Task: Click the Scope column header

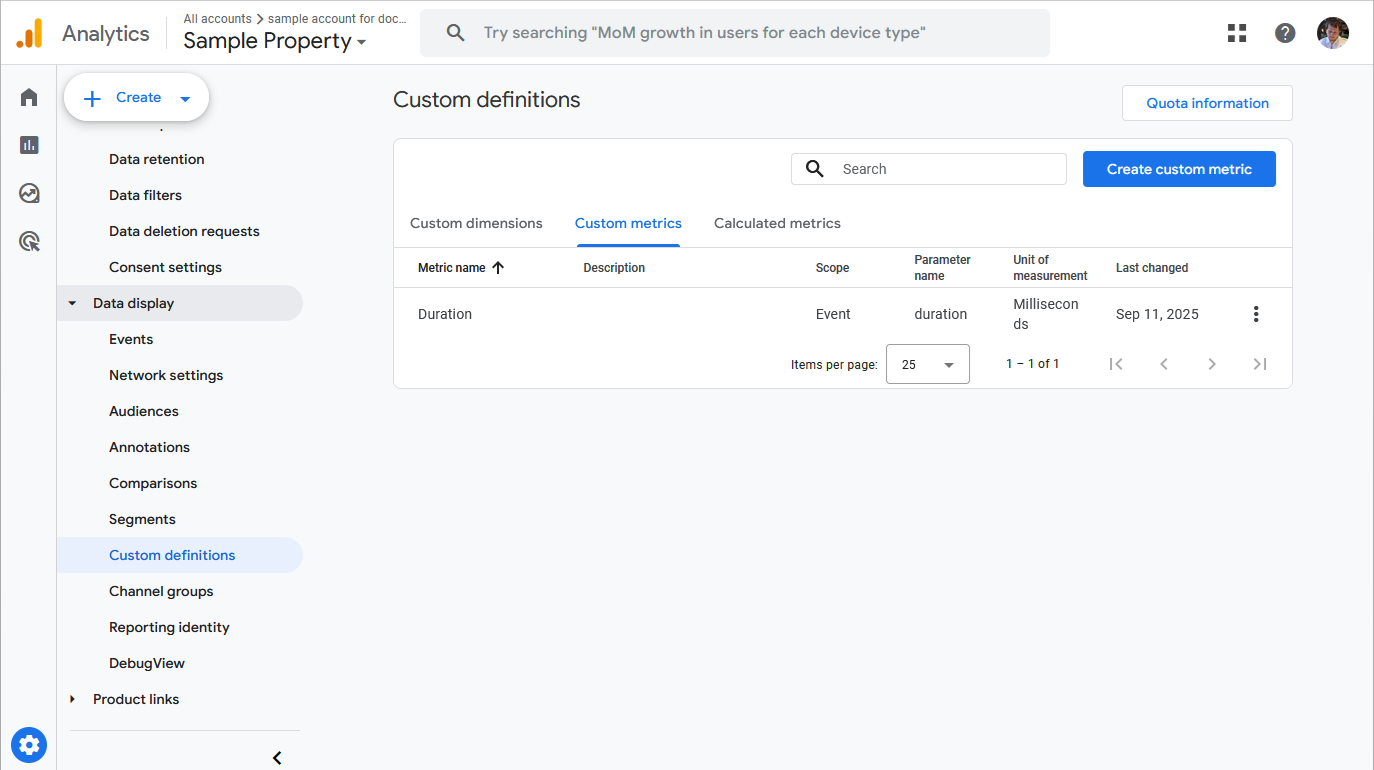Action: pyautogui.click(x=832, y=268)
